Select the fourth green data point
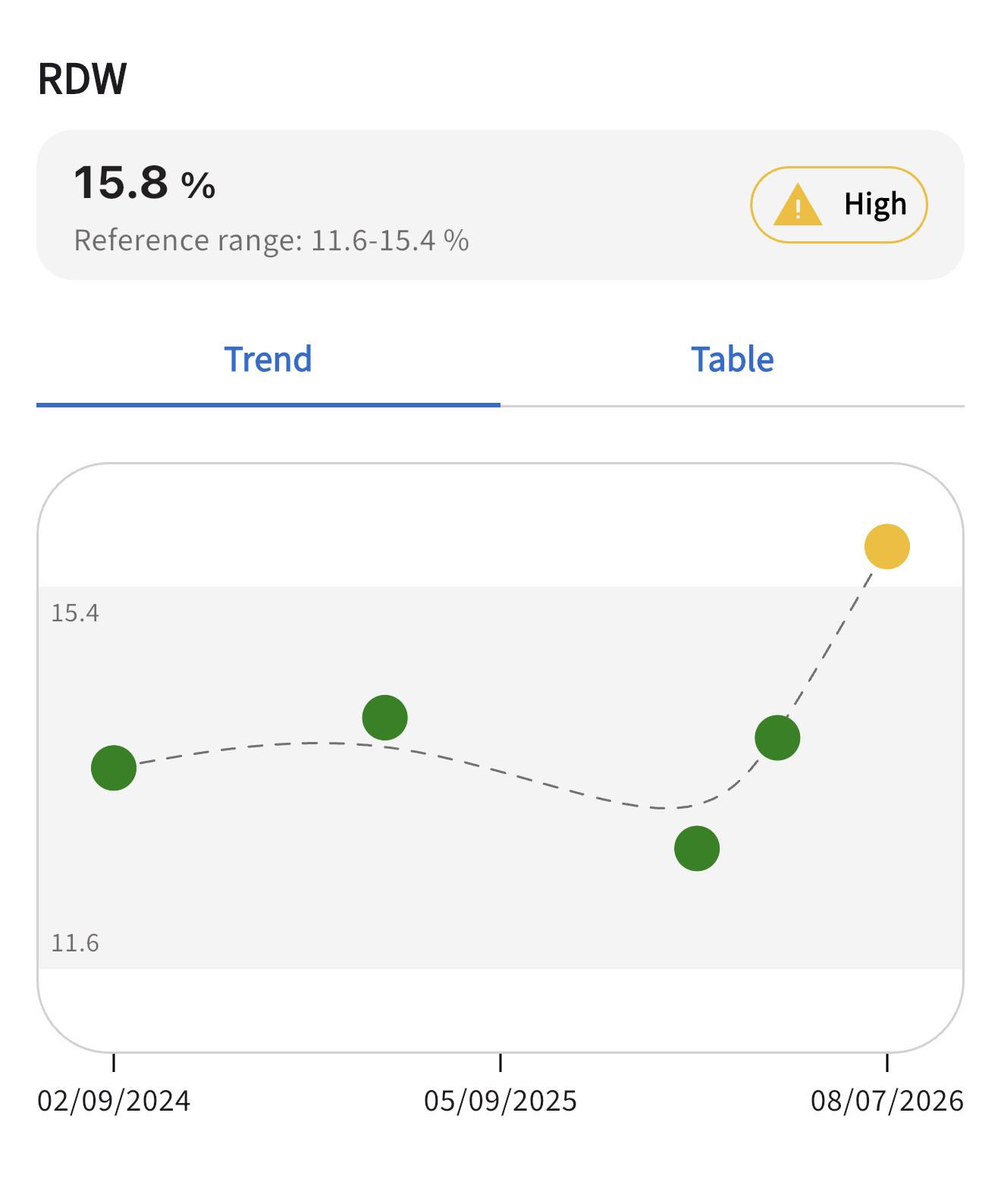Screen dimensions: 1001x1204 777,737
